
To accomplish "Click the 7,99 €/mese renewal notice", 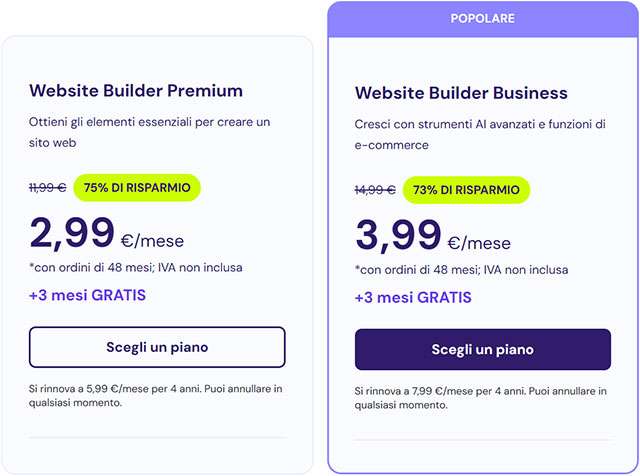I will 481,397.
